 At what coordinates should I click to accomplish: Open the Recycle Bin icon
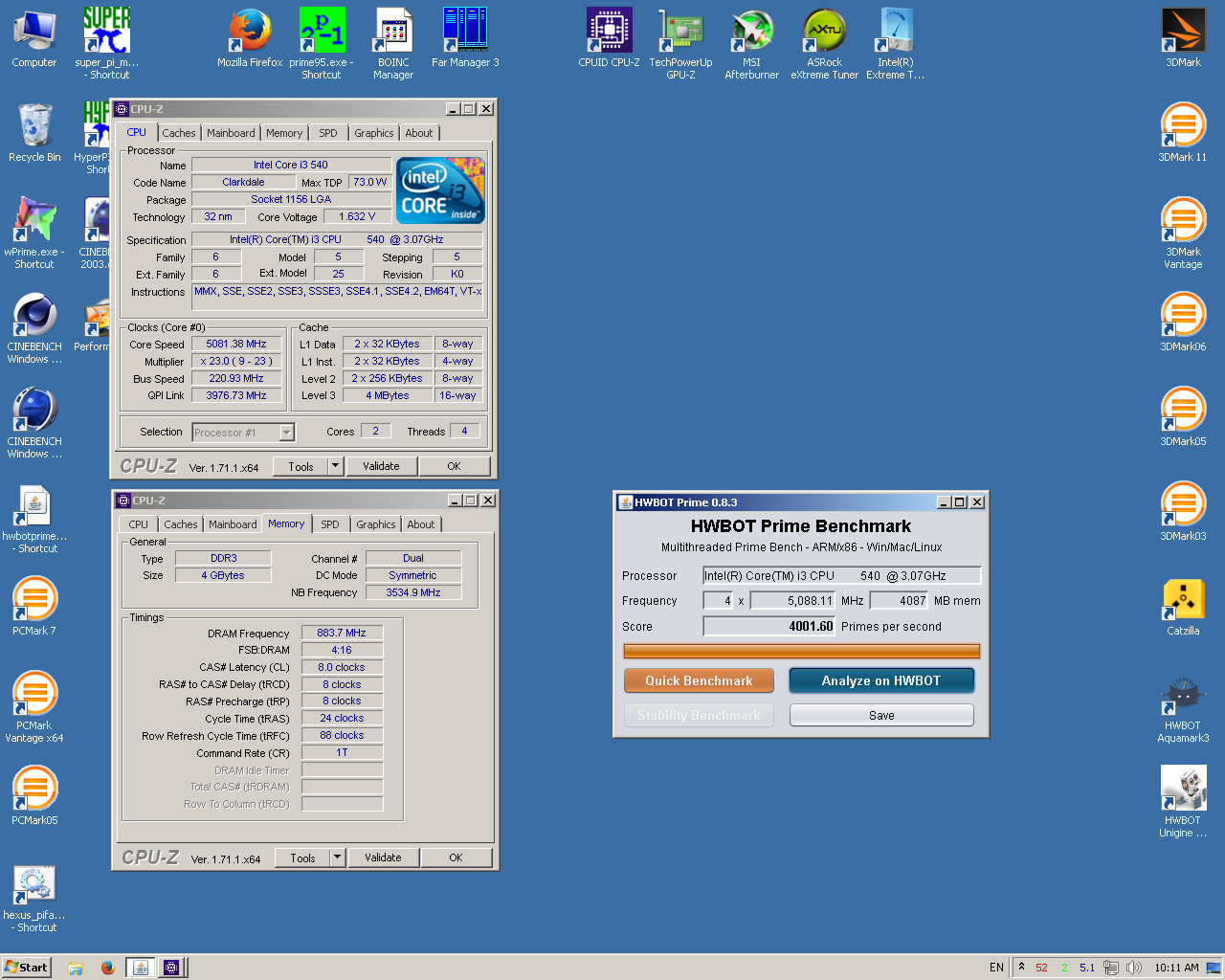click(34, 132)
